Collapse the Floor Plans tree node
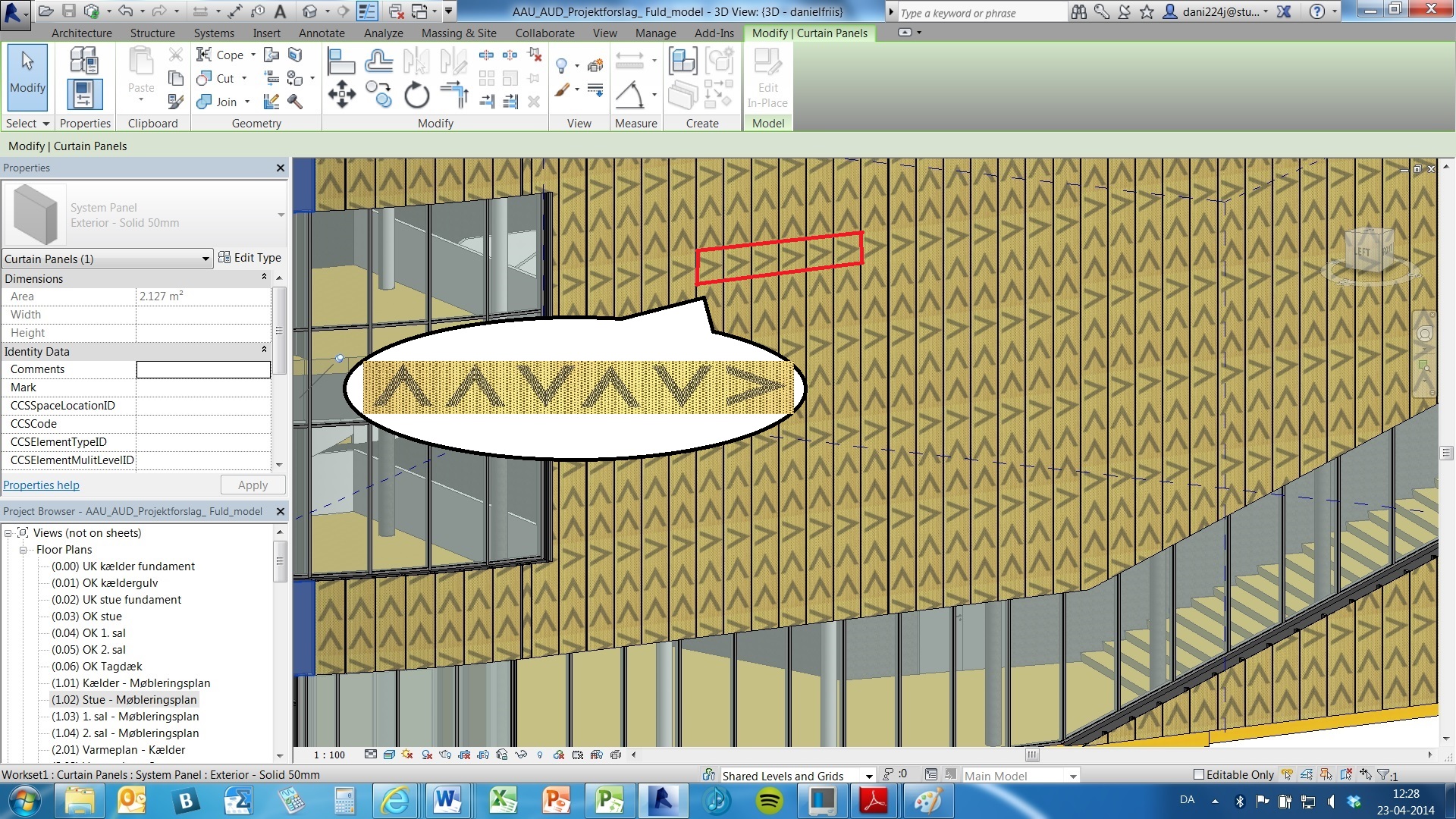This screenshot has height=819, width=1456. [23, 549]
